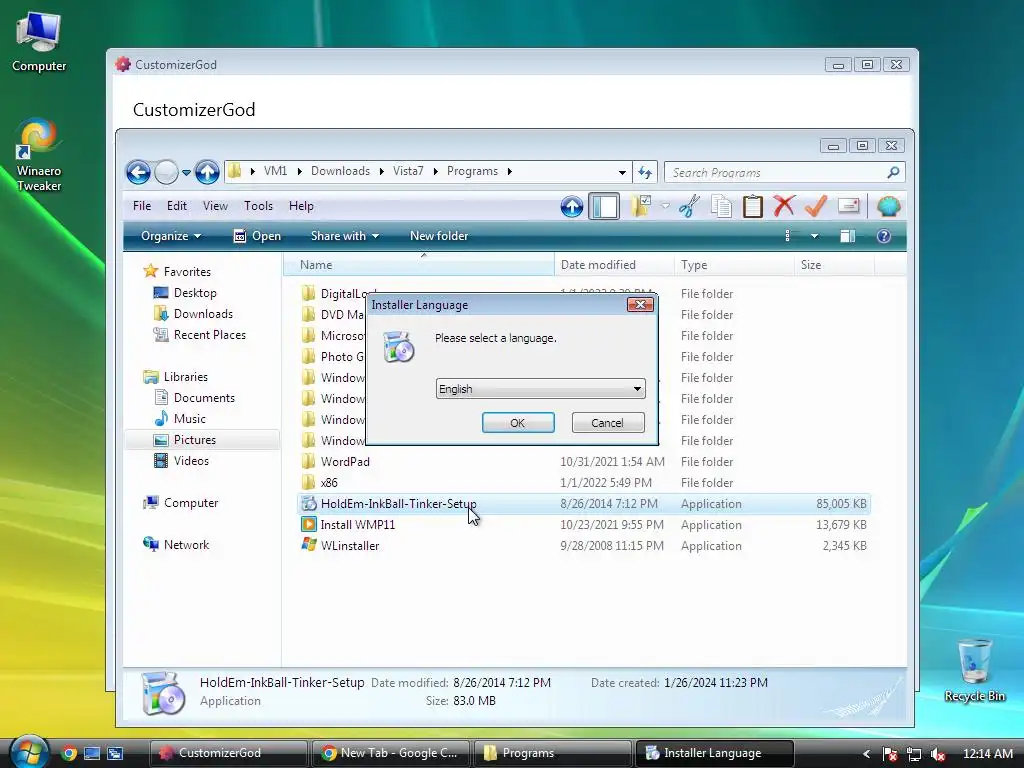
Task: Sort by the Name column header
Action: (x=419, y=264)
